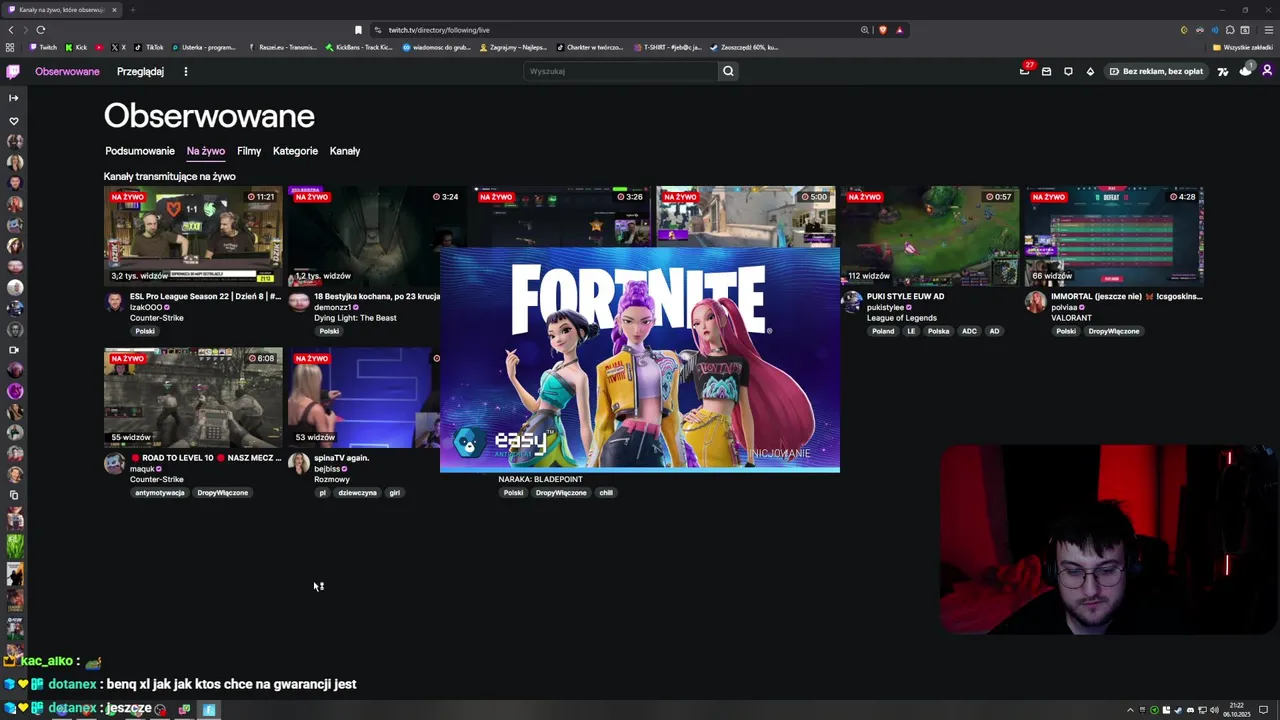Viewport: 1280px width, 720px height.
Task: Open spinaTV again stream thumbnail
Action: (364, 398)
